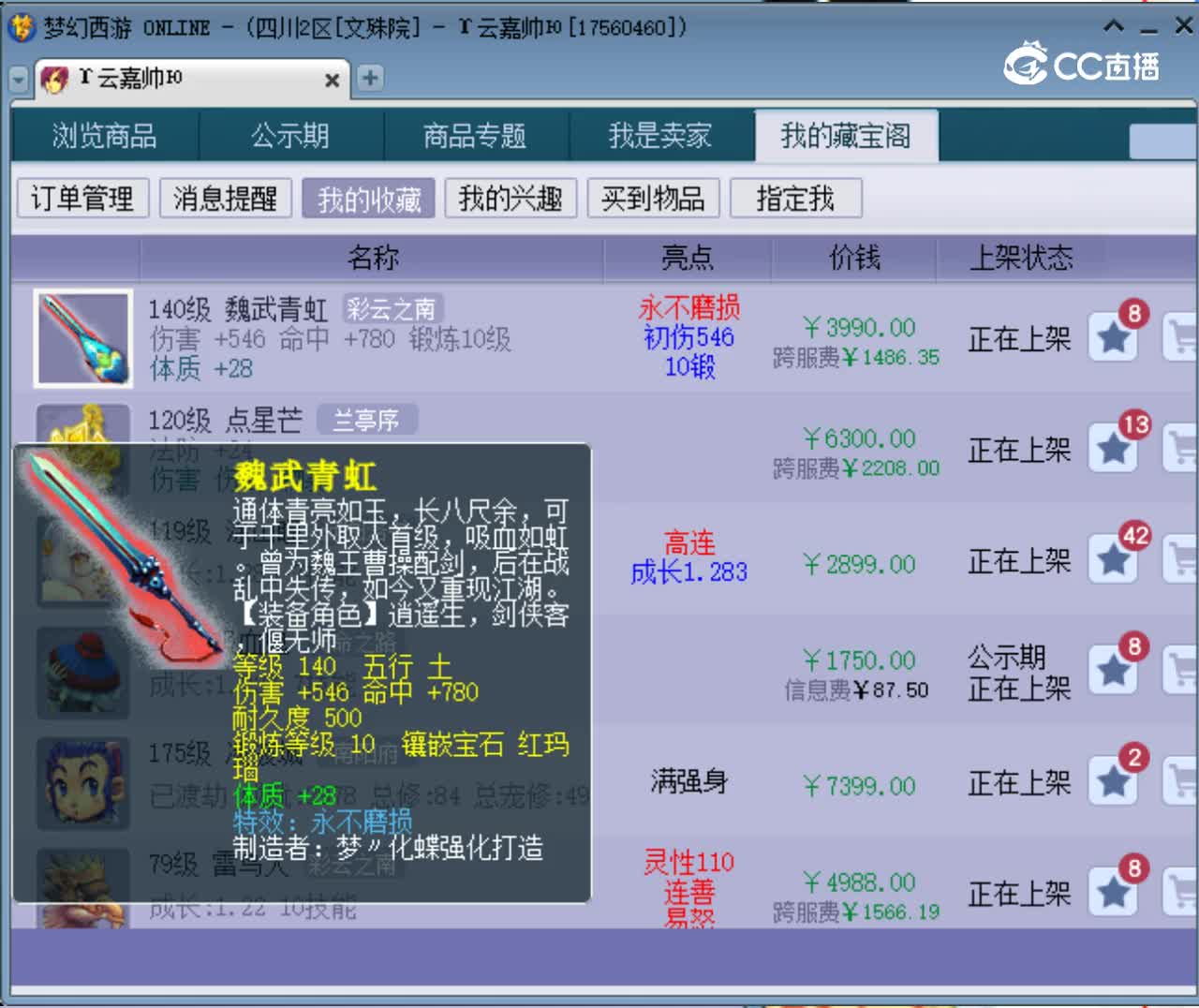1199x1008 pixels.
Task: Close the 云嘉帅 tab
Action: pyautogui.click(x=332, y=81)
